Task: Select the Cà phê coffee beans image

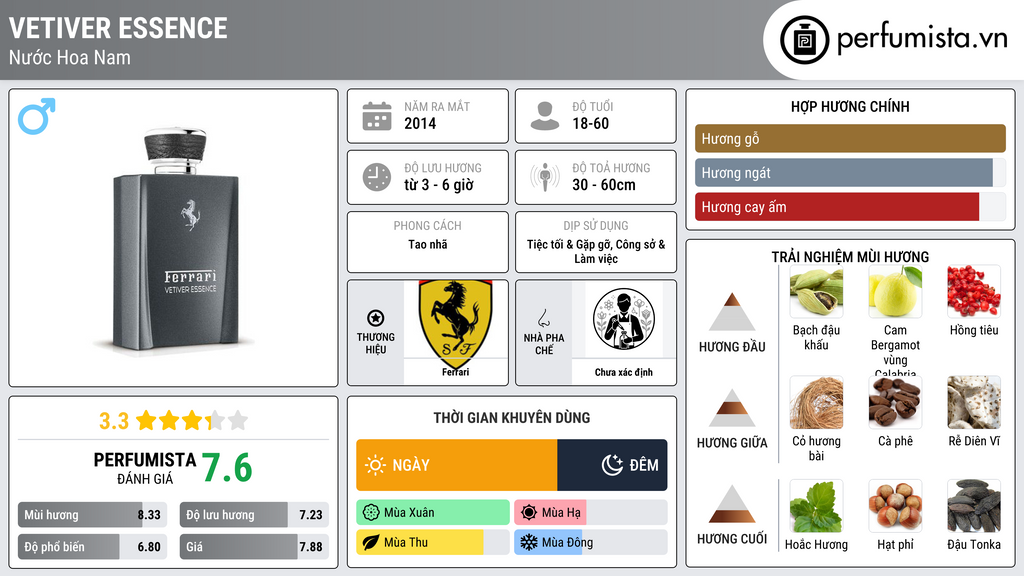Action: [895, 402]
